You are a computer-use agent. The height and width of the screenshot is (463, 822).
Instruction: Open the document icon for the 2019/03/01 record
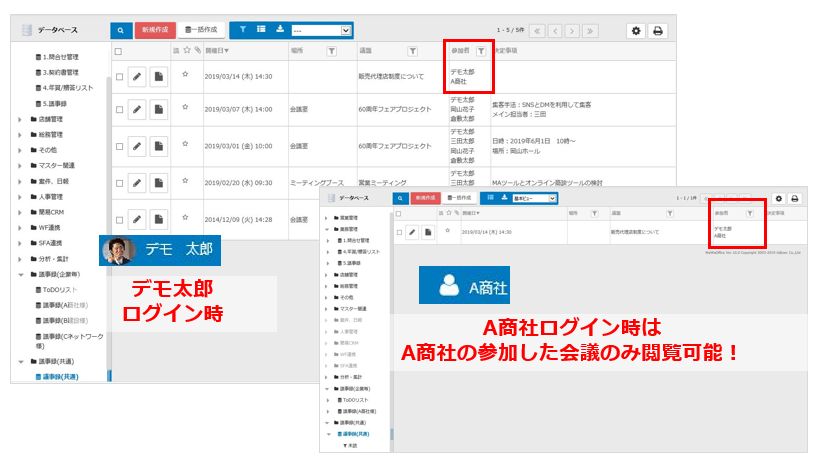click(x=158, y=146)
